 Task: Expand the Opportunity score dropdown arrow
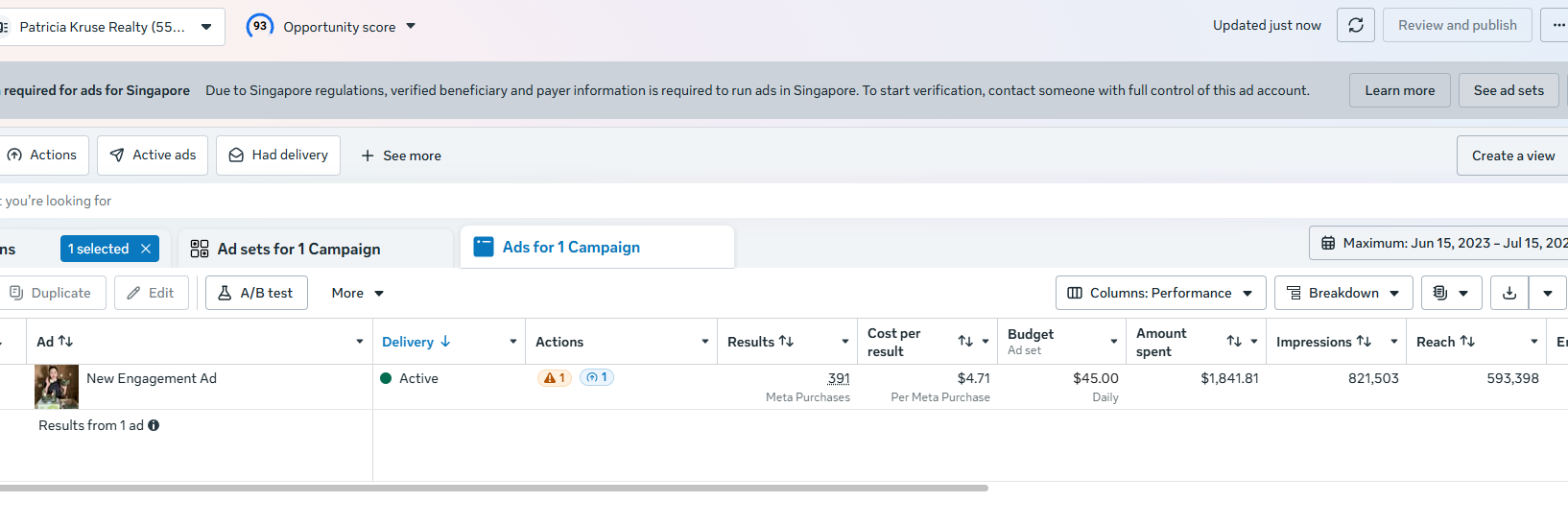(x=411, y=26)
